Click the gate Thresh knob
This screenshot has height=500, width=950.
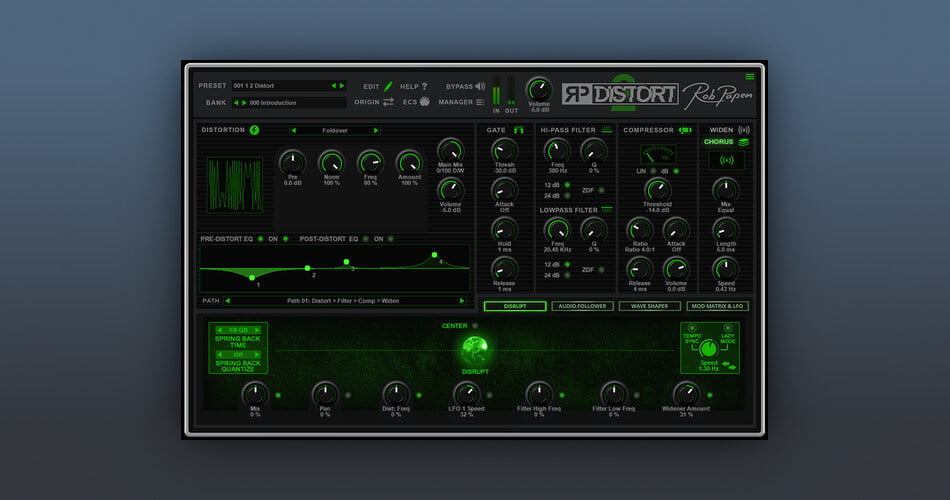[504, 150]
